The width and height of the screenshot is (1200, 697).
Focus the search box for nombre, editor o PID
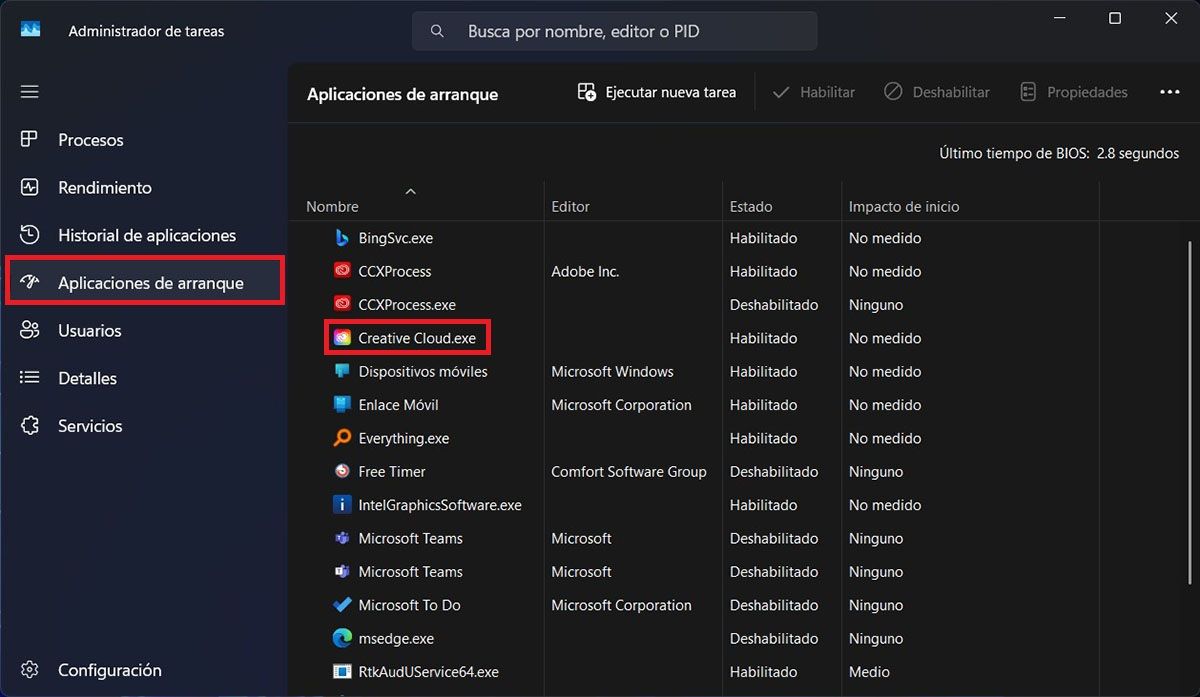(615, 31)
